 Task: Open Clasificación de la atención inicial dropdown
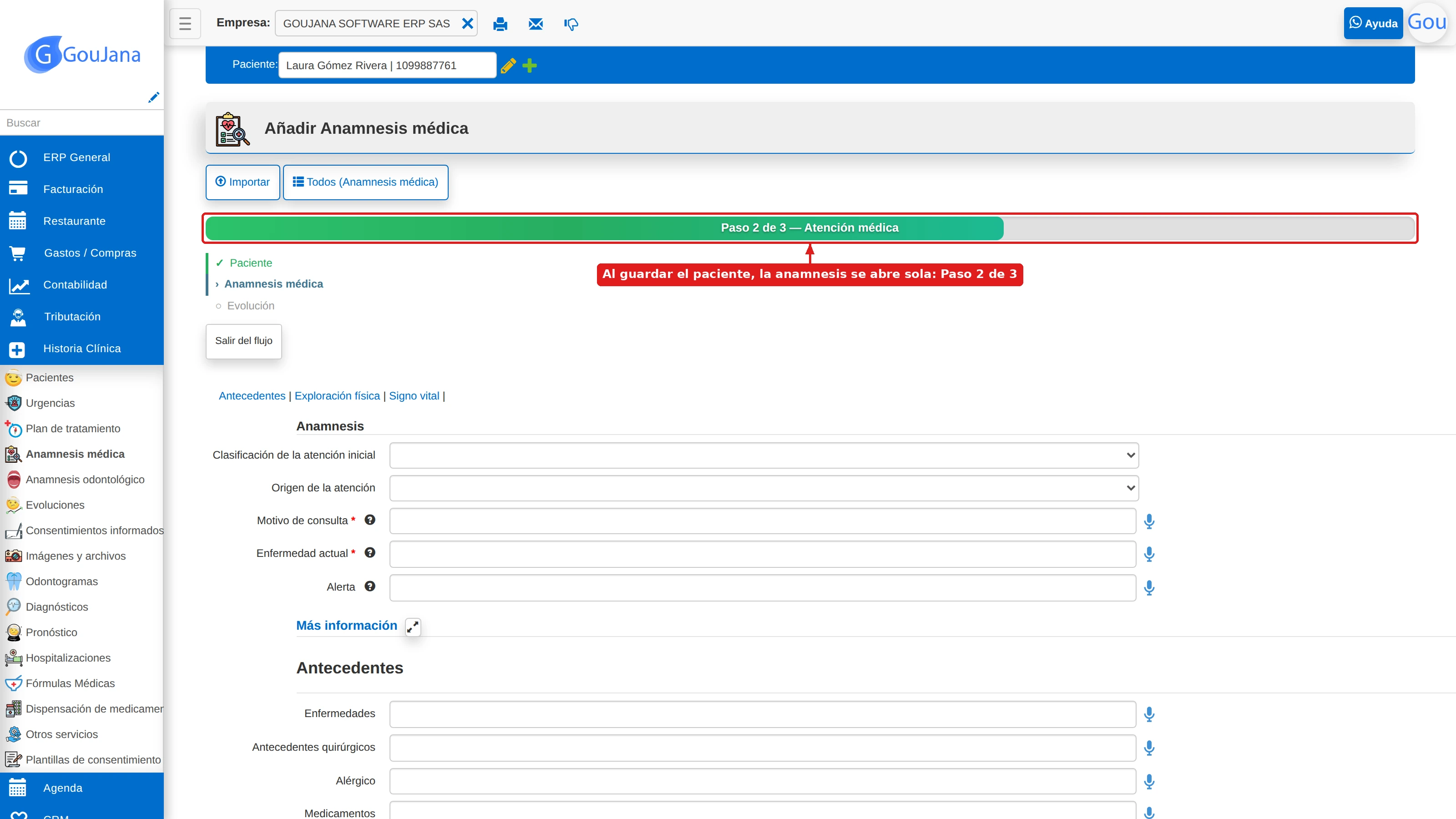point(763,455)
